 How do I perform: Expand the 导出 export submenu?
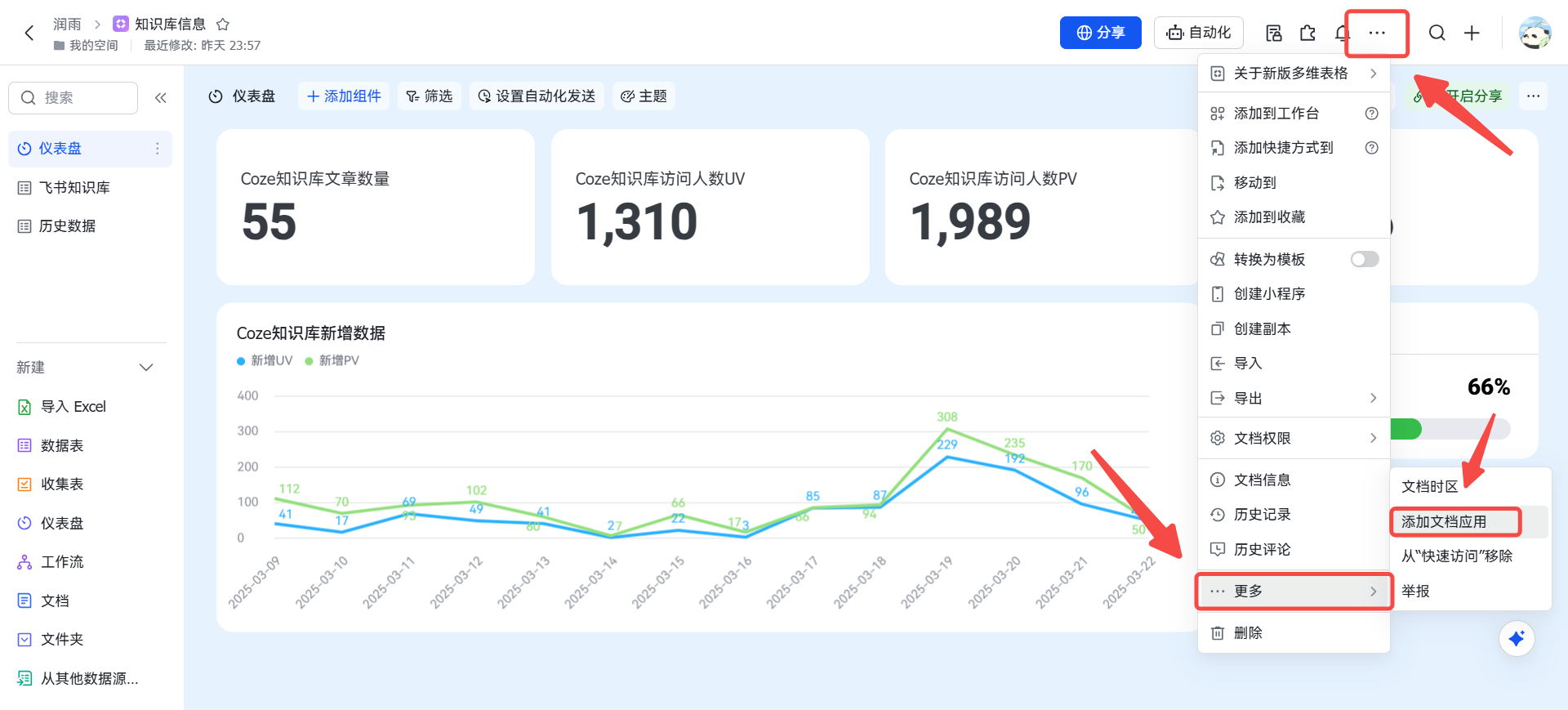(x=1294, y=399)
